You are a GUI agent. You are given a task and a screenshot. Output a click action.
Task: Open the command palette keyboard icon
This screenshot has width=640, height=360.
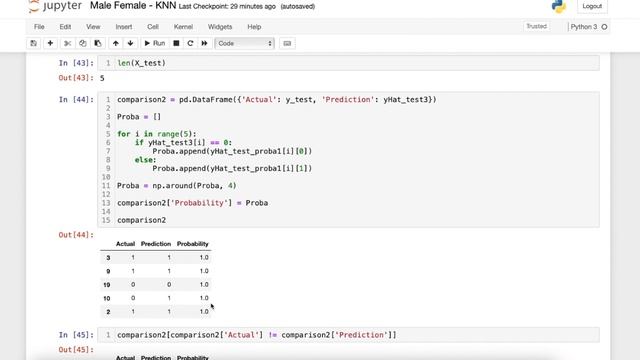click(287, 43)
